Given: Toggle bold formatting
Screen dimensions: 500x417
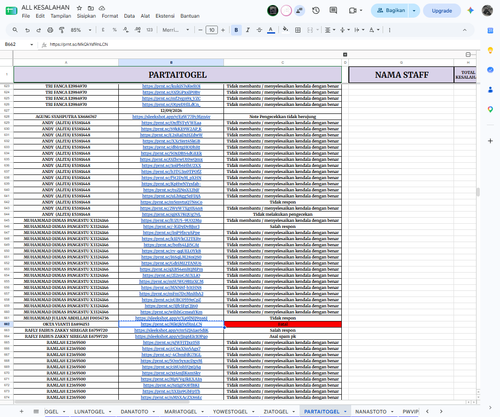Looking at the screenshot, I should coord(236,30).
